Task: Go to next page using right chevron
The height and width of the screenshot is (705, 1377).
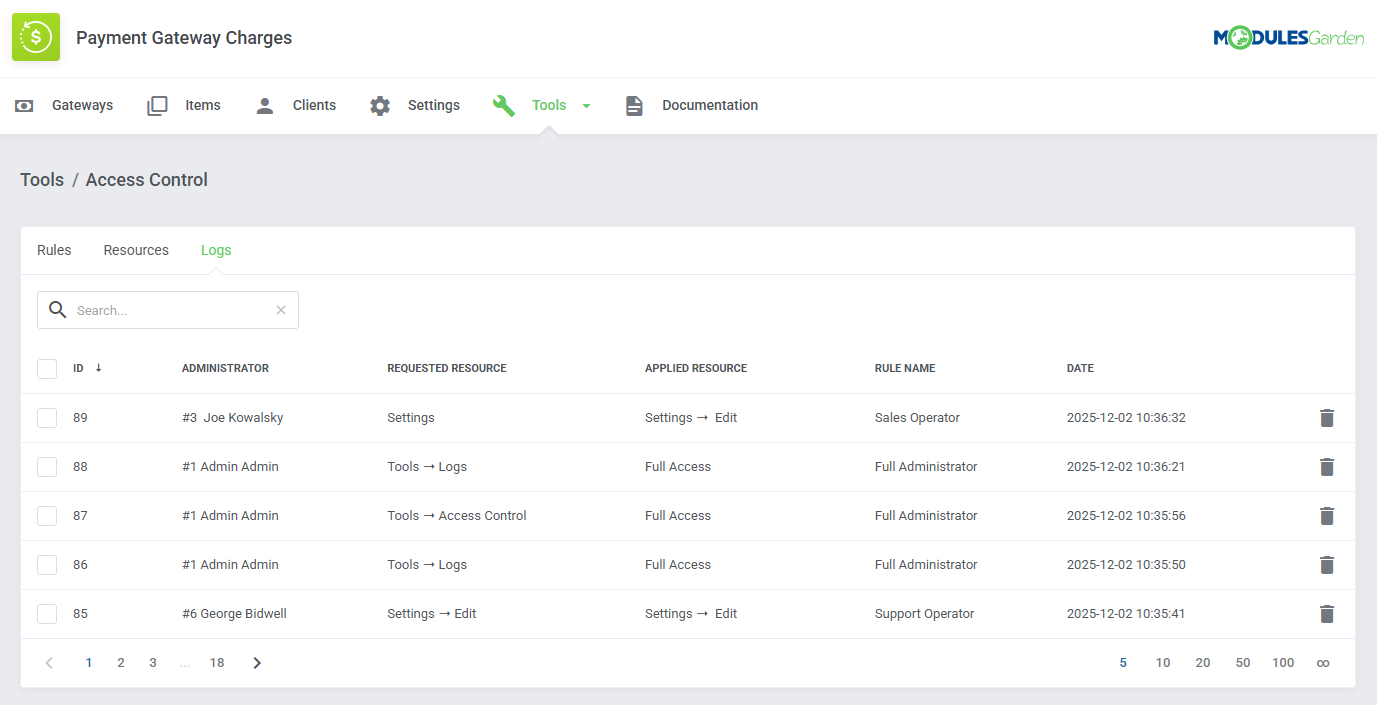Action: coord(257,662)
